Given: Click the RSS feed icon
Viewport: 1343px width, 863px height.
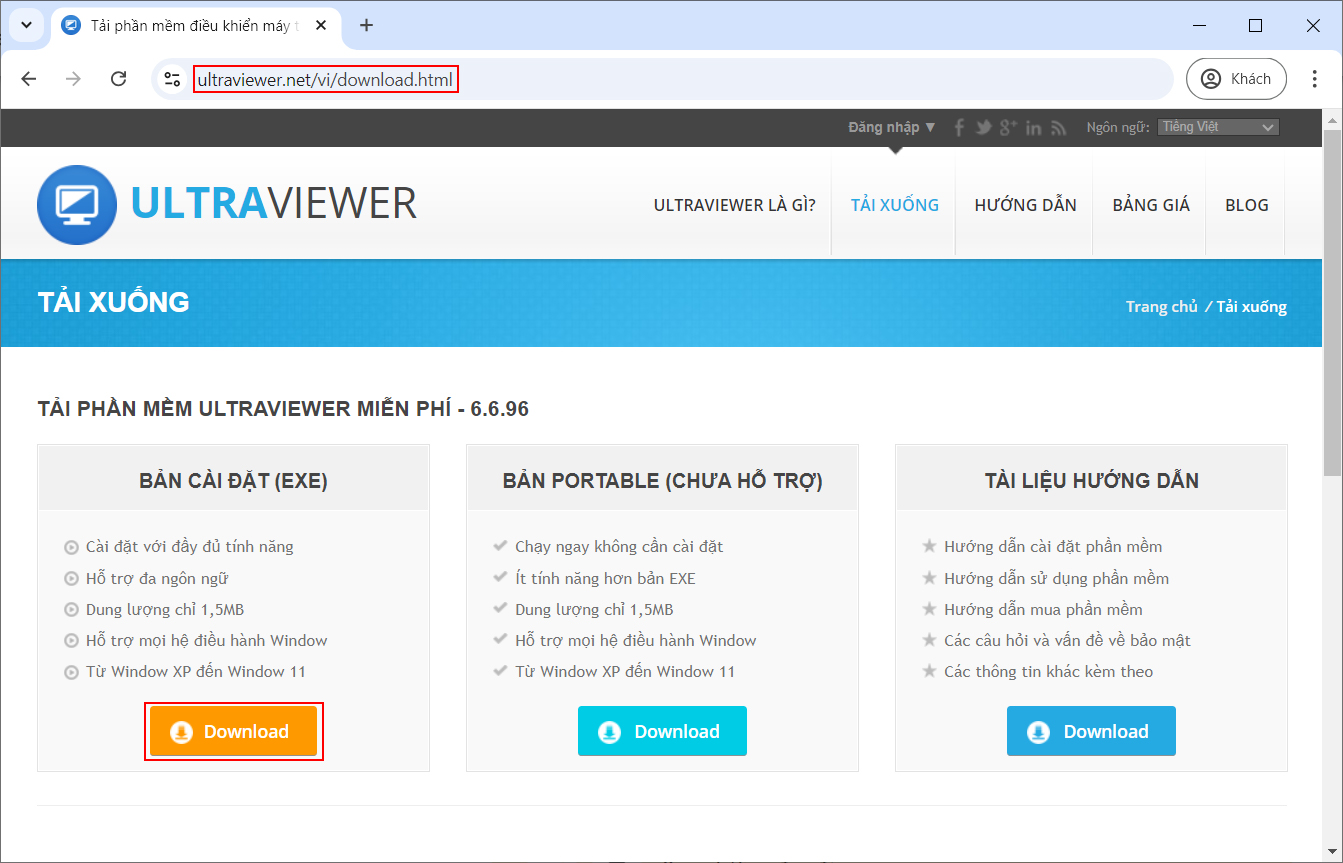Looking at the screenshot, I should pos(1058,127).
